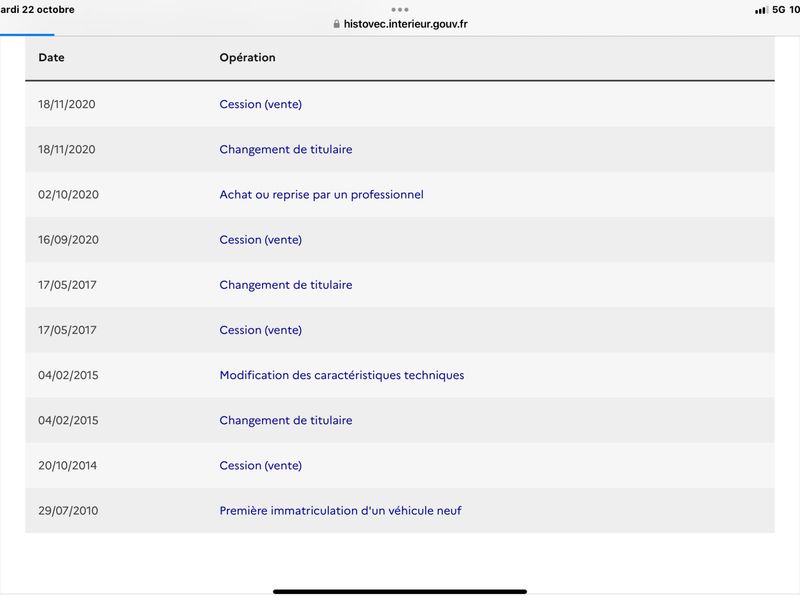Tap the 5G signal status indicator

[x=779, y=10]
